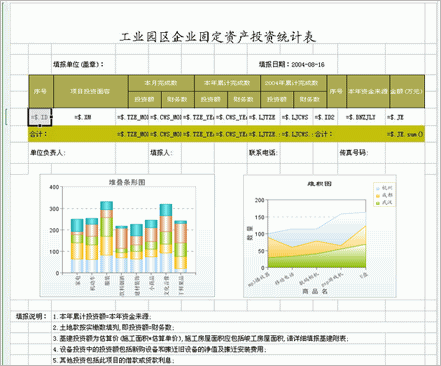Click the 联系电话 label
The width and height of the screenshot is (441, 366).
tap(263, 153)
